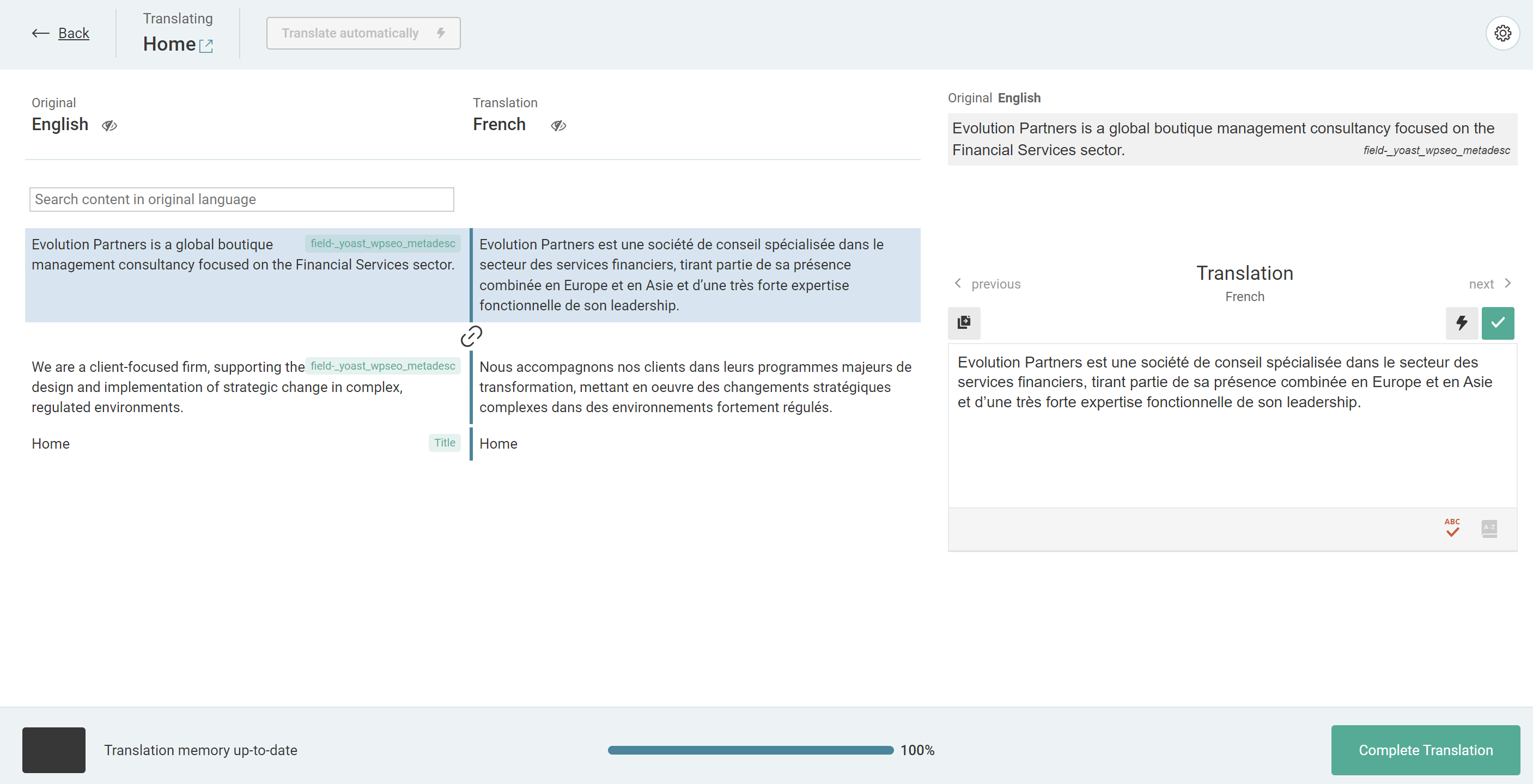The height and width of the screenshot is (784, 1533).
Task: Select the French Home translation row
Action: coord(696,444)
